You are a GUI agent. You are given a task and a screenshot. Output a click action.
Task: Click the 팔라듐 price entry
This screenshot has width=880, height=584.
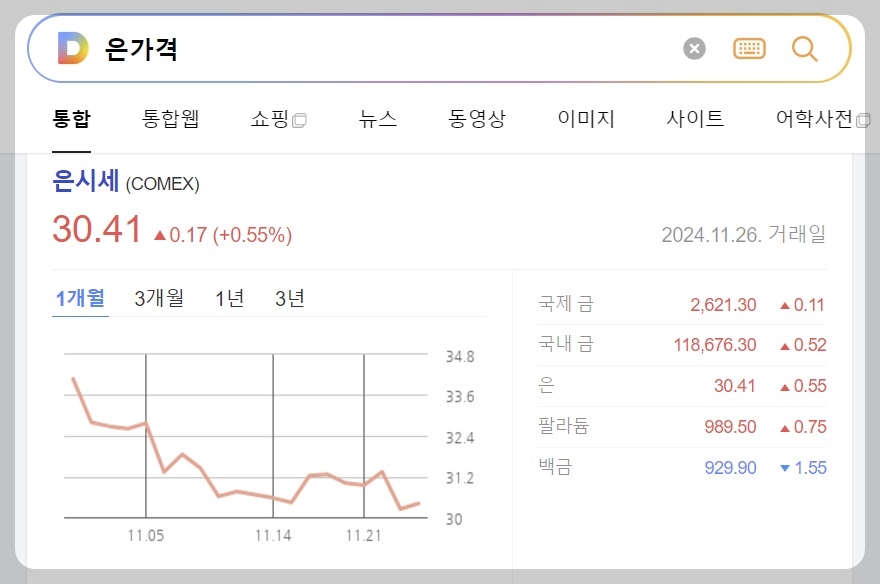(x=727, y=426)
